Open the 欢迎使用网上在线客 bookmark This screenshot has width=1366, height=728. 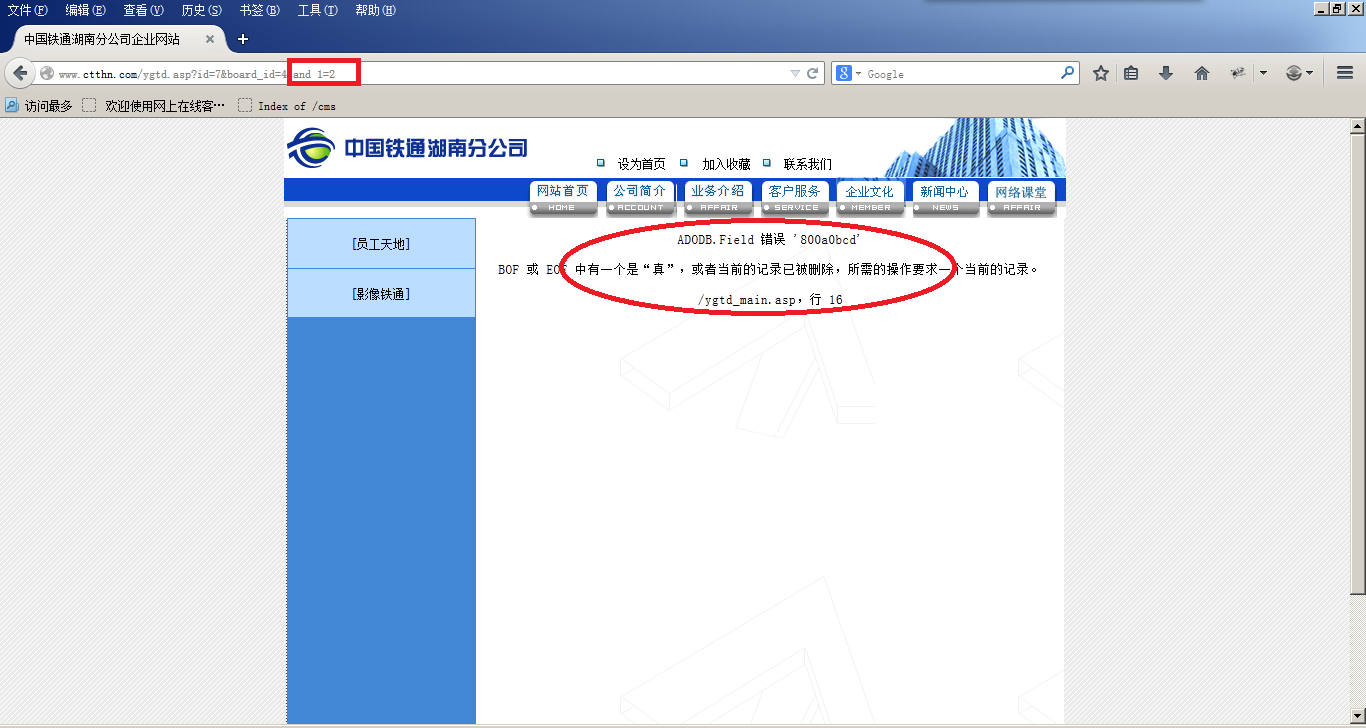[x=154, y=105]
